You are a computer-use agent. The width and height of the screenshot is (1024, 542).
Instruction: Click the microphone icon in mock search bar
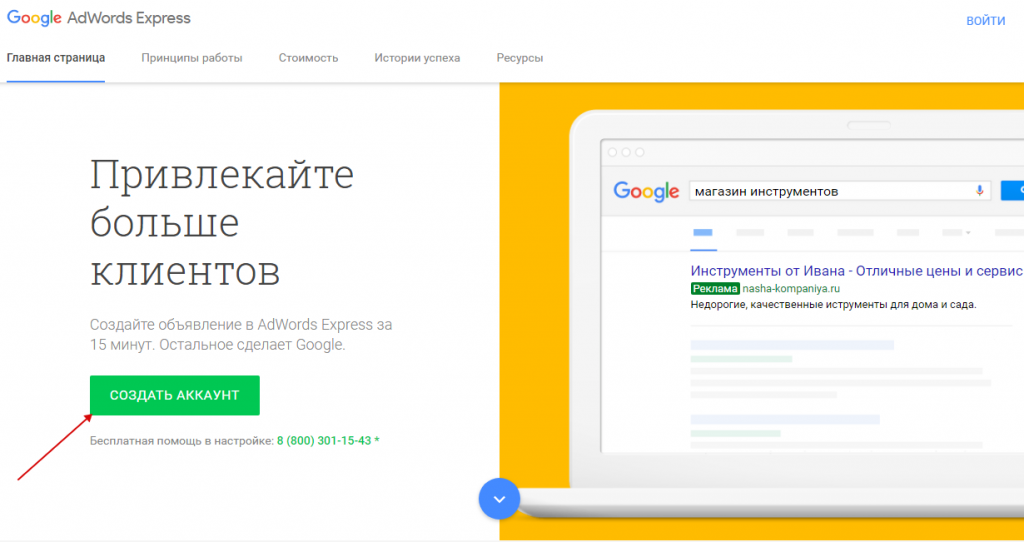point(979,191)
